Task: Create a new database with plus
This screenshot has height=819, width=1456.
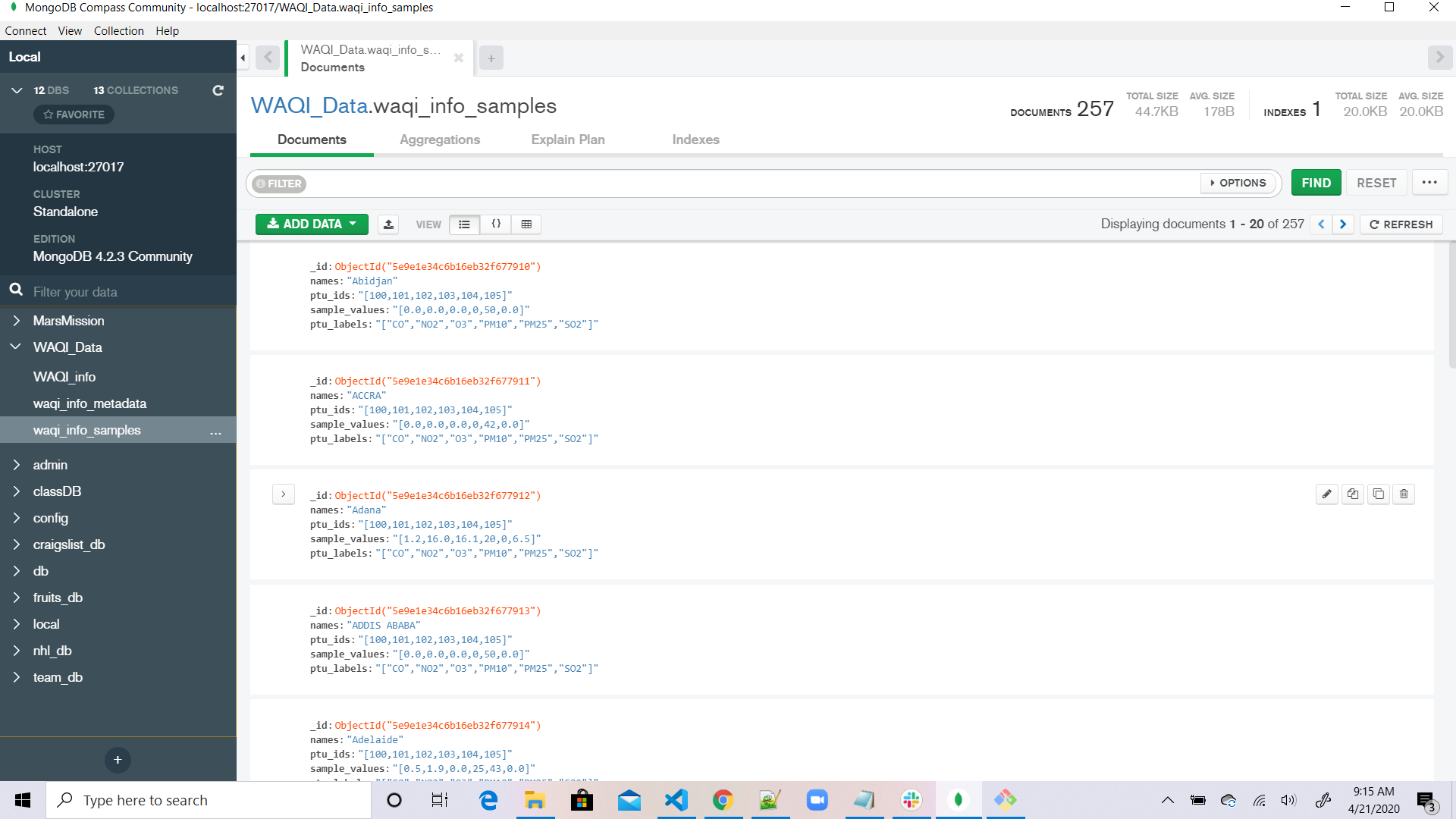Action: (x=118, y=760)
